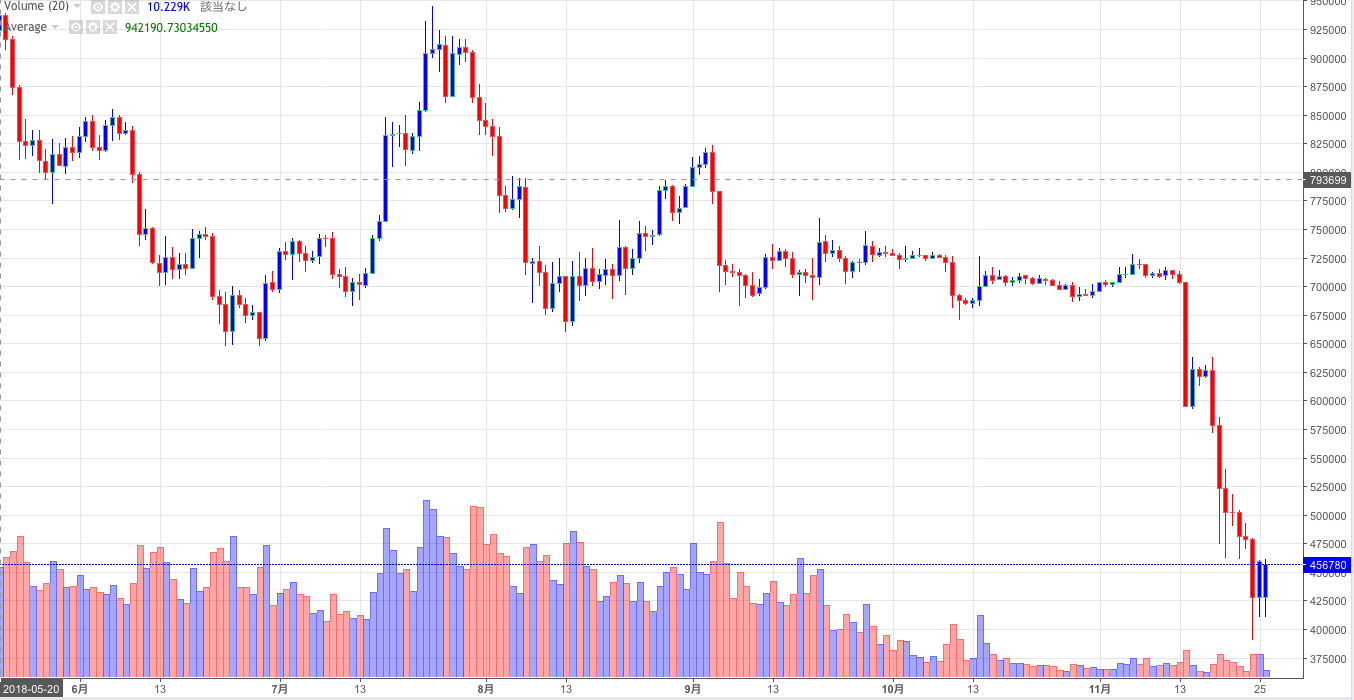Expand the Volume (20) indicator dropdown arrow

coord(78,7)
